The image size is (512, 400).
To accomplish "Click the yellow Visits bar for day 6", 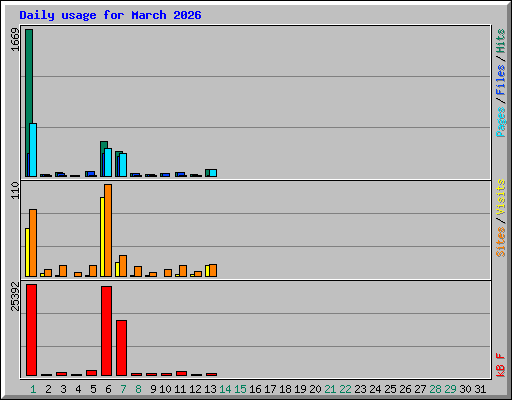I will (102, 237).
